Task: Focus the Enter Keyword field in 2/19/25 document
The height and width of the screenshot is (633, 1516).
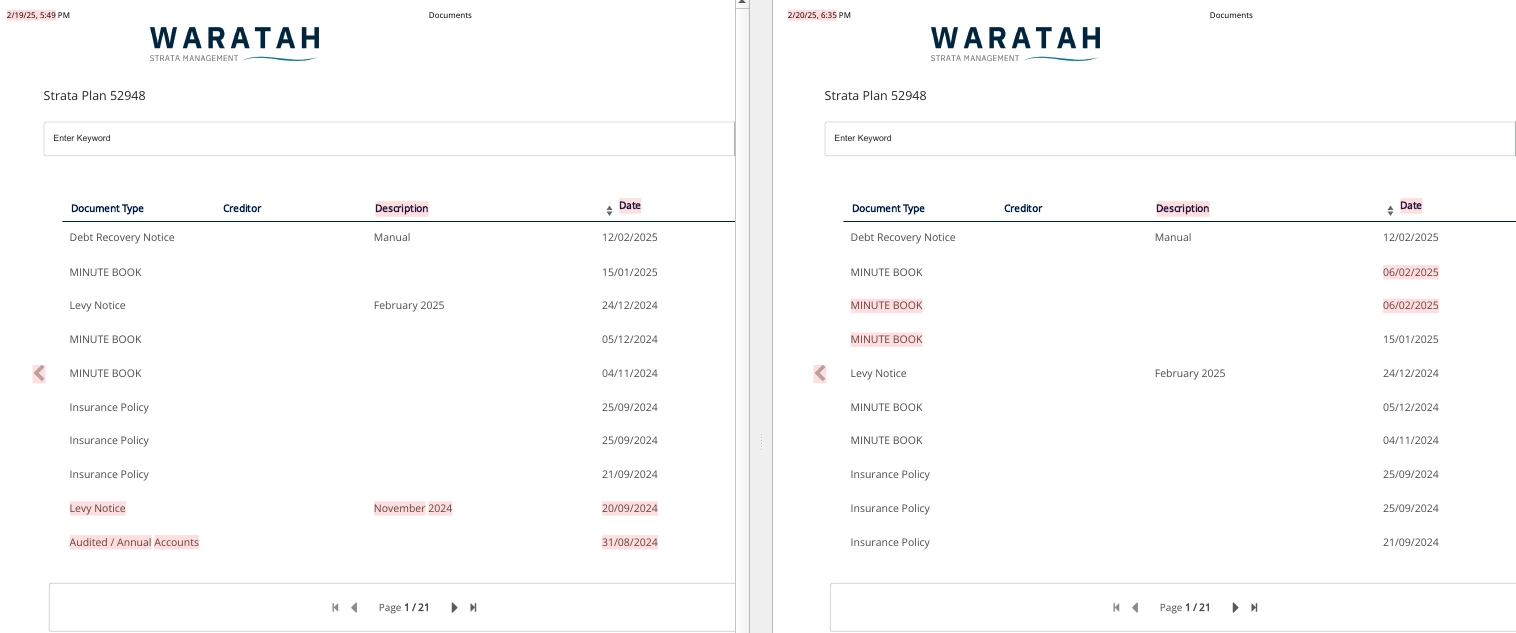Action: pos(389,138)
